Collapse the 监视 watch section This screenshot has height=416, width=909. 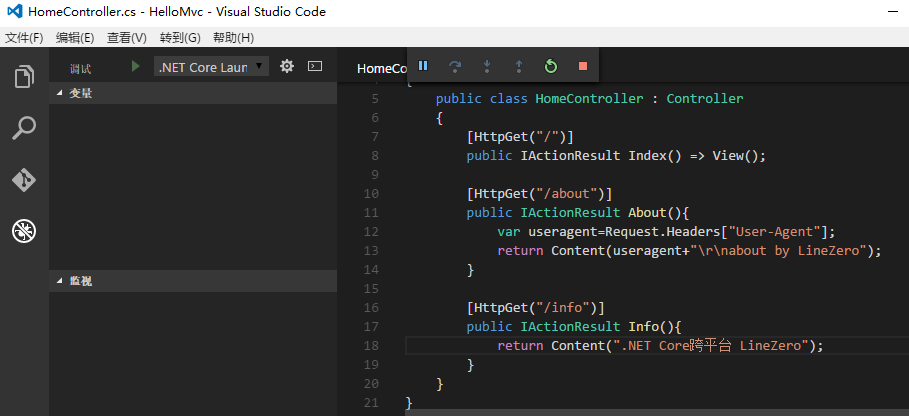click(x=193, y=281)
